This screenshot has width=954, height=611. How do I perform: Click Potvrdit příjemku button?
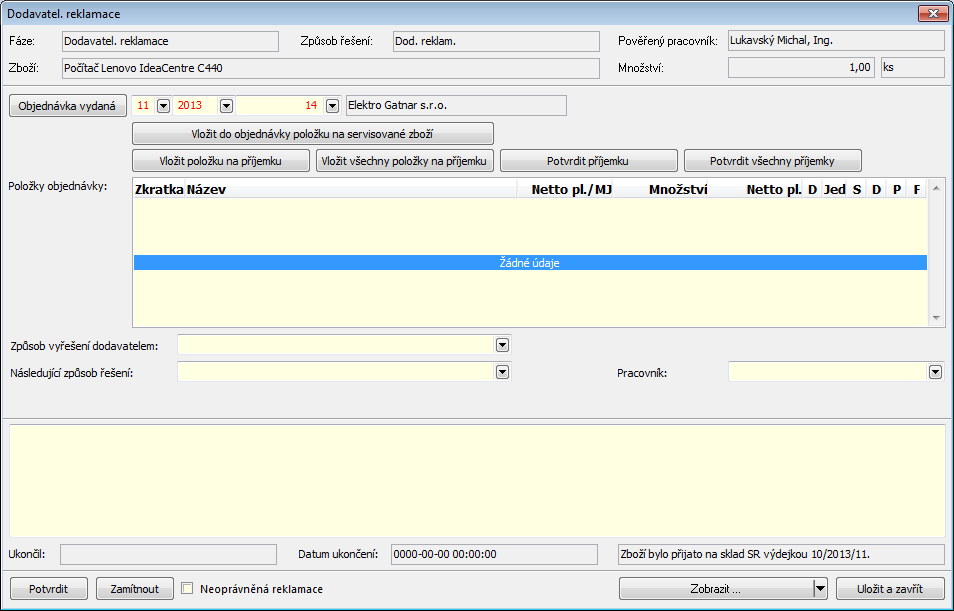pos(588,161)
